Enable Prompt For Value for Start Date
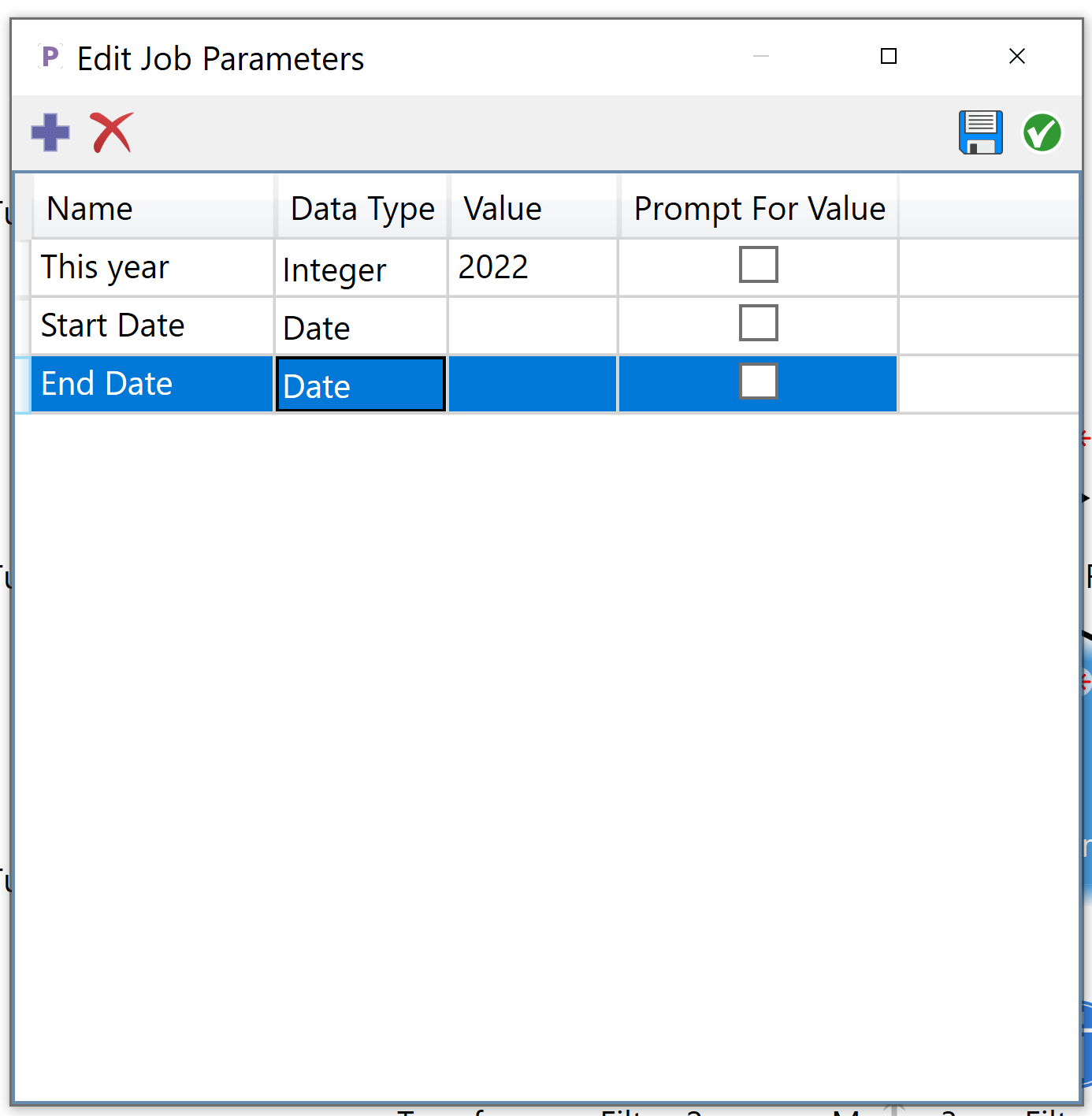Viewport: 1092px width, 1116px height. [x=759, y=323]
